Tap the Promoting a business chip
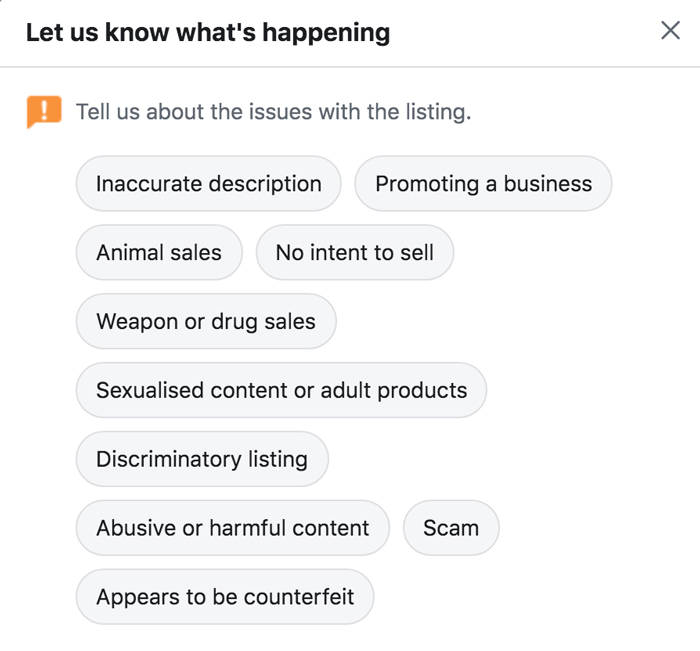The image size is (700, 651). (483, 184)
